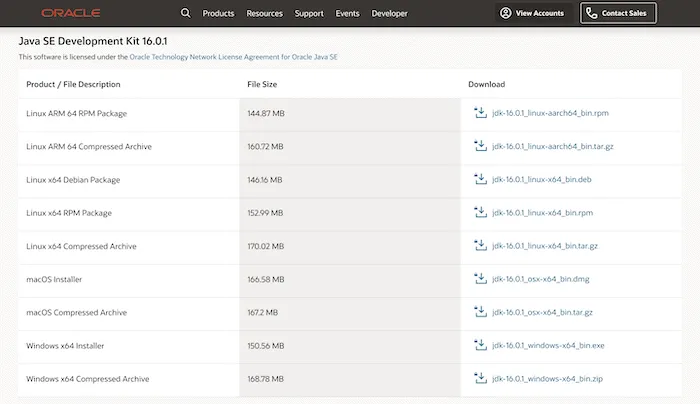Open the Developer menu
The height and width of the screenshot is (404, 700).
[389, 13]
